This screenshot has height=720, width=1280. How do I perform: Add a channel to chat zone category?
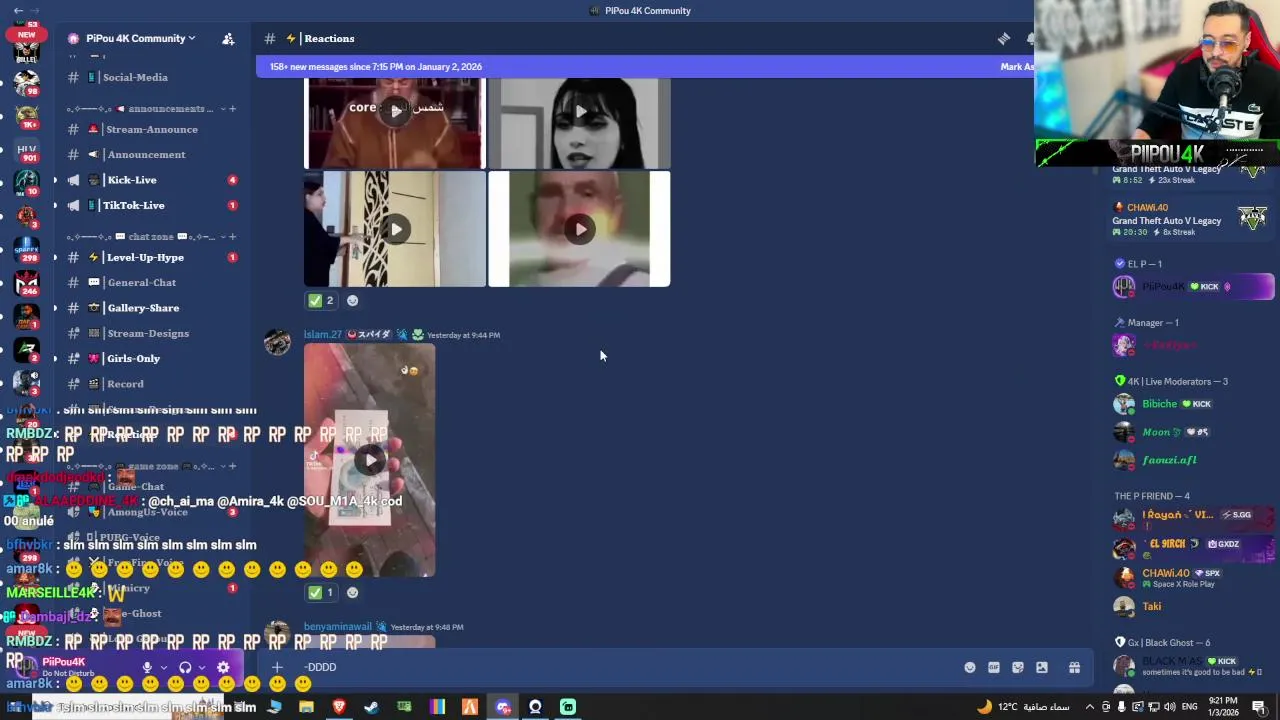(x=232, y=237)
